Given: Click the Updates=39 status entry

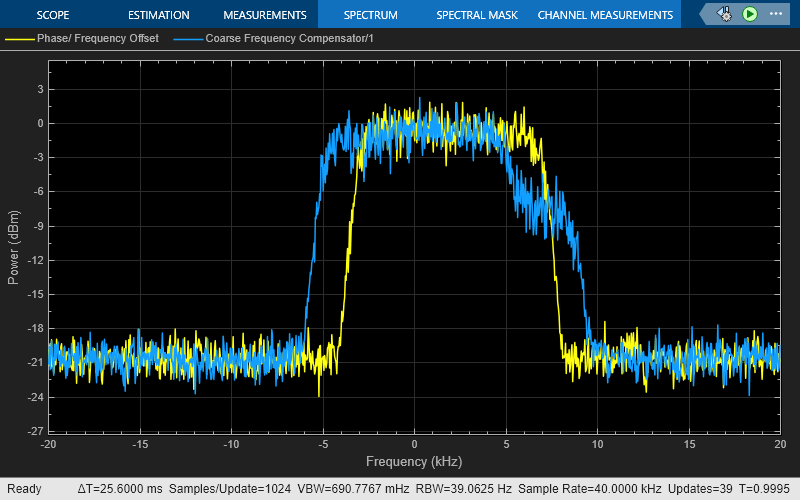Looking at the screenshot, I should [x=700, y=489].
